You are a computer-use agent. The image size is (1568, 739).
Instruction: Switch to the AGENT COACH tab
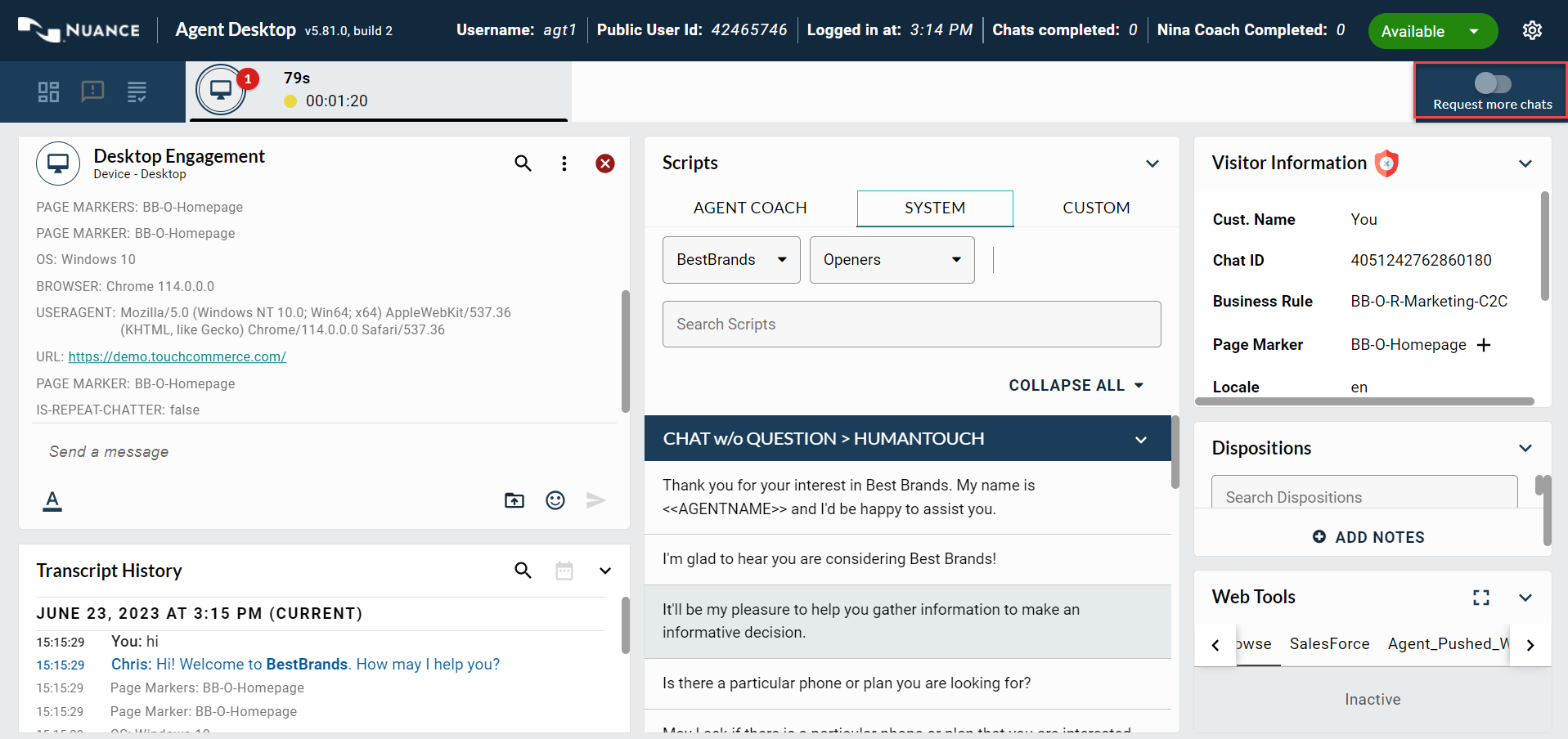tap(750, 208)
